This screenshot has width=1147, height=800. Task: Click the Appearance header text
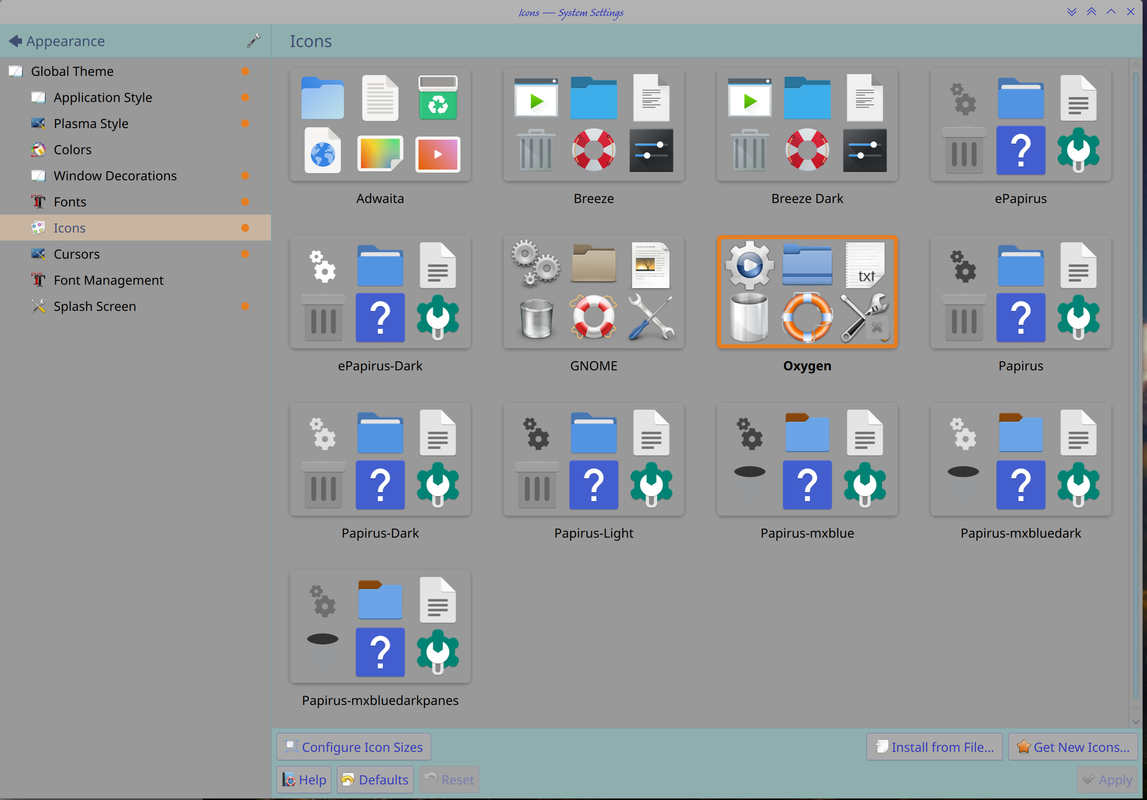[65, 41]
